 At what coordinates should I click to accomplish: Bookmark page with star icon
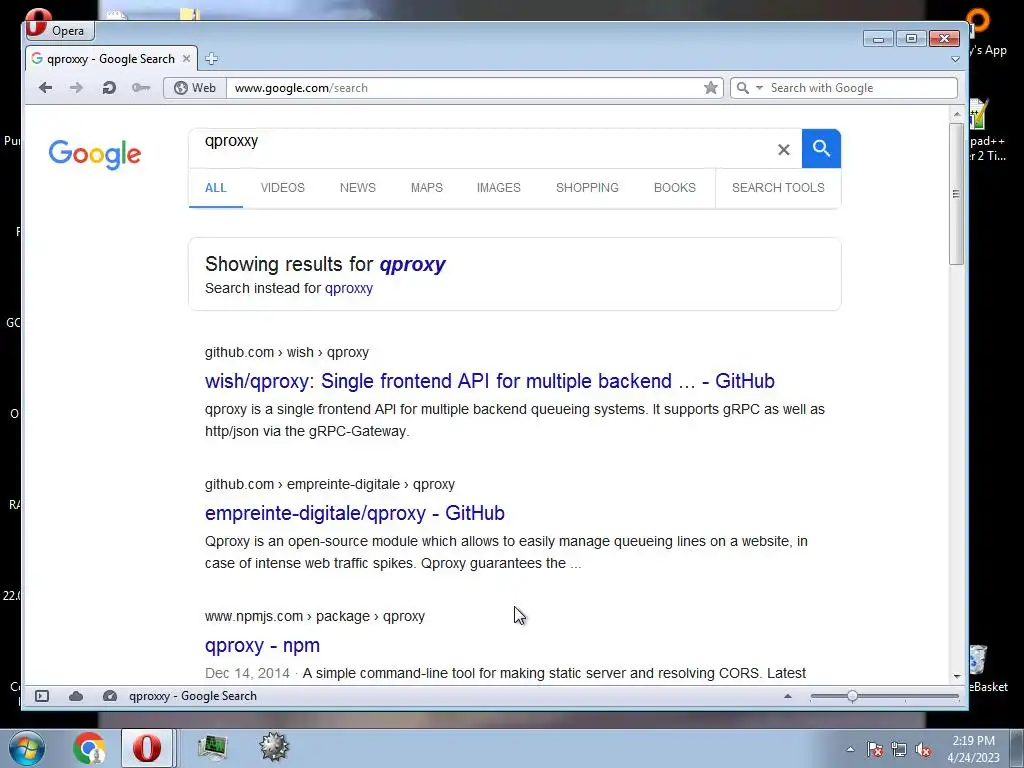711,88
